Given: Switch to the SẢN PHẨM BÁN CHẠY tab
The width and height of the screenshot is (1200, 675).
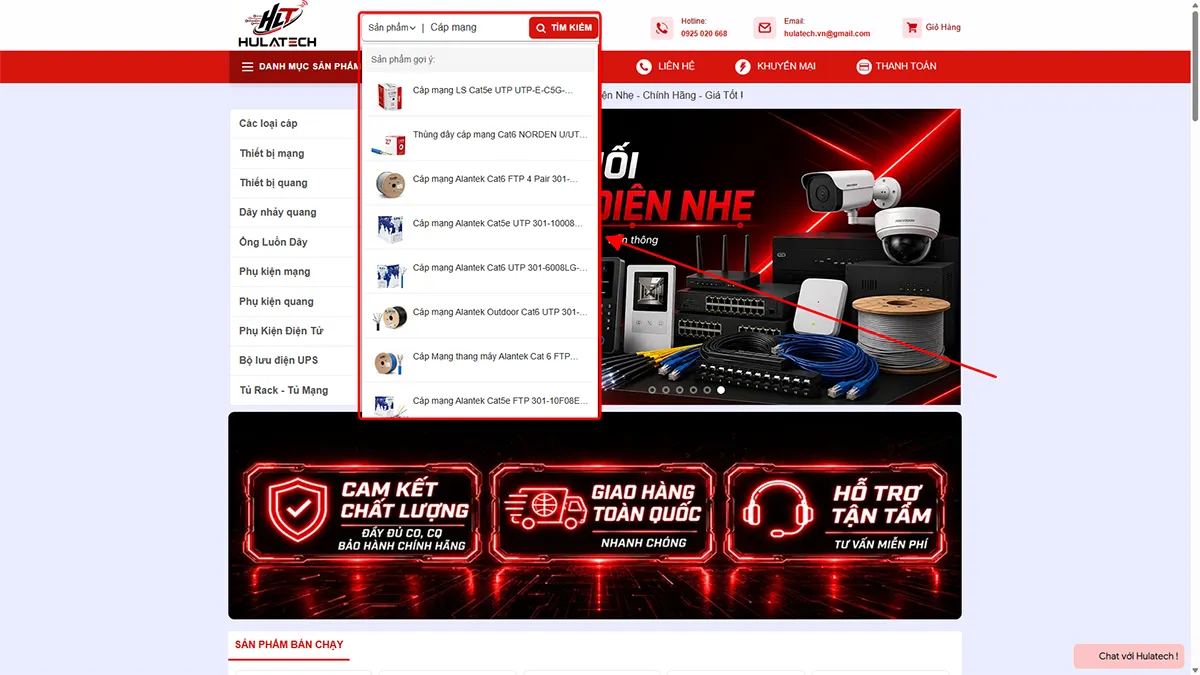Looking at the screenshot, I should click(x=289, y=645).
